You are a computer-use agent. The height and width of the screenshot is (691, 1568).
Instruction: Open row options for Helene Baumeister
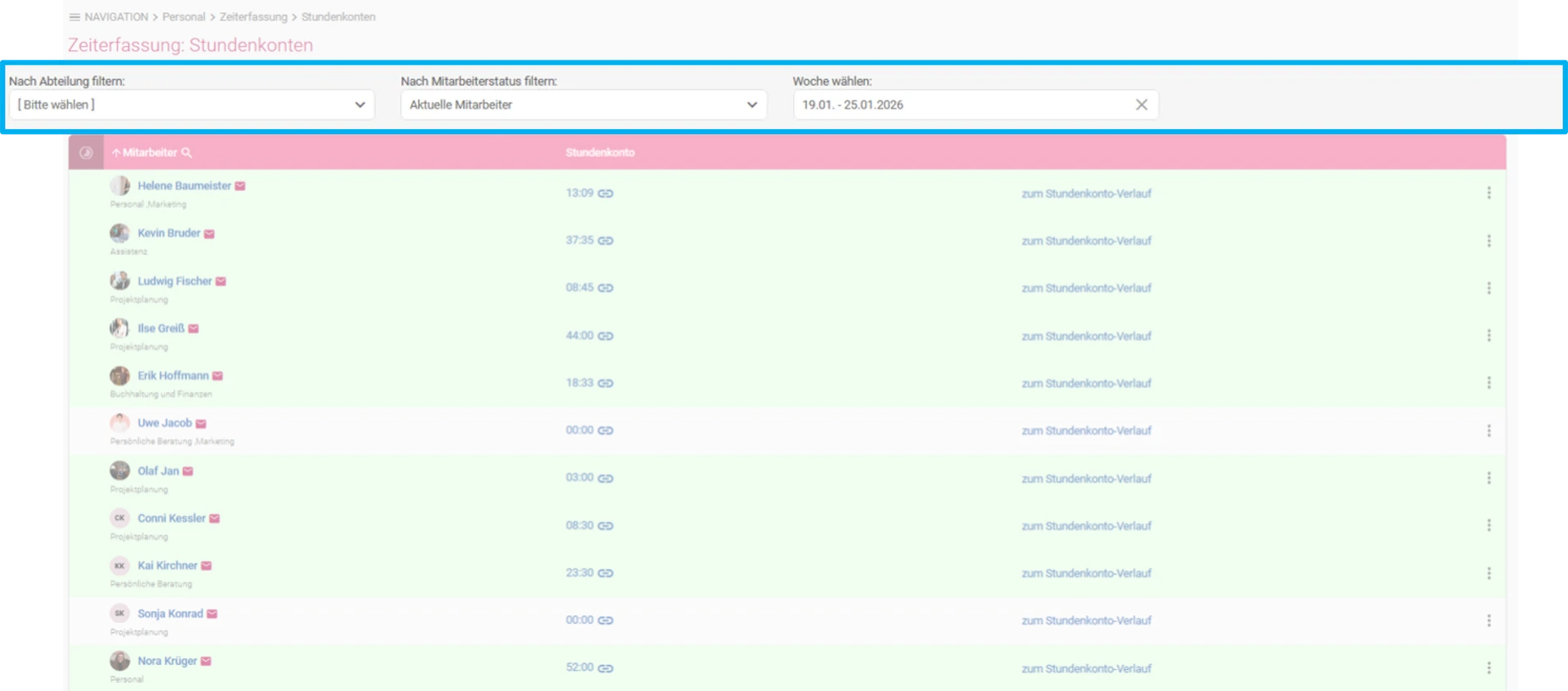(x=1489, y=193)
